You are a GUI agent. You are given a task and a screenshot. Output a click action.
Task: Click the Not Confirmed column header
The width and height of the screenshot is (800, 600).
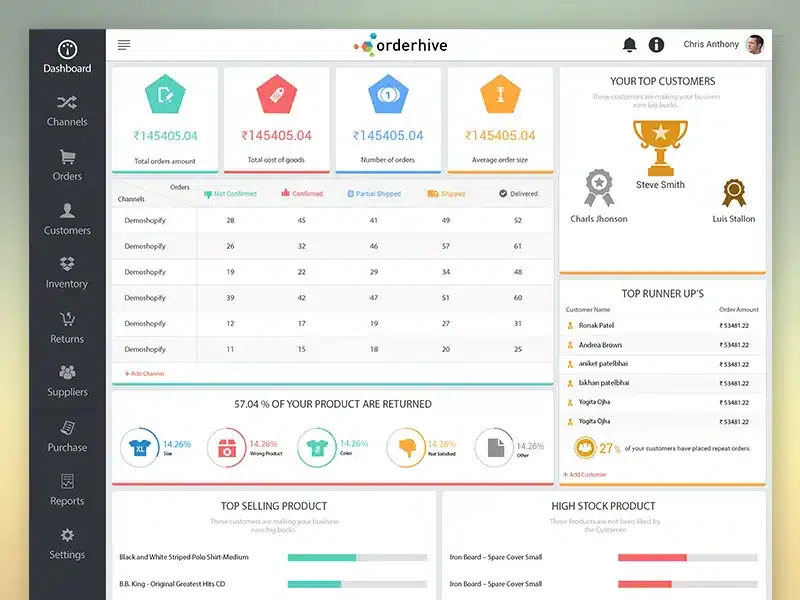coord(231,194)
